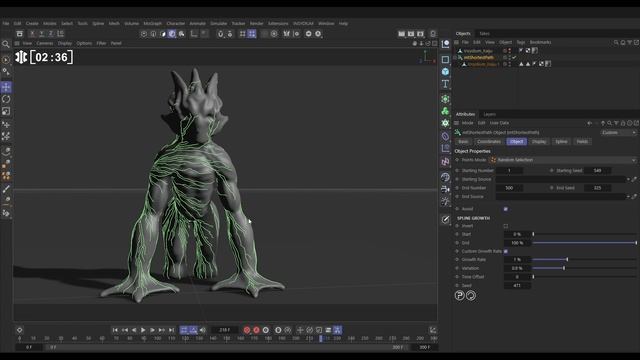Adjust the Growth Rate slider
This screenshot has width=640, height=360.
click(584, 260)
